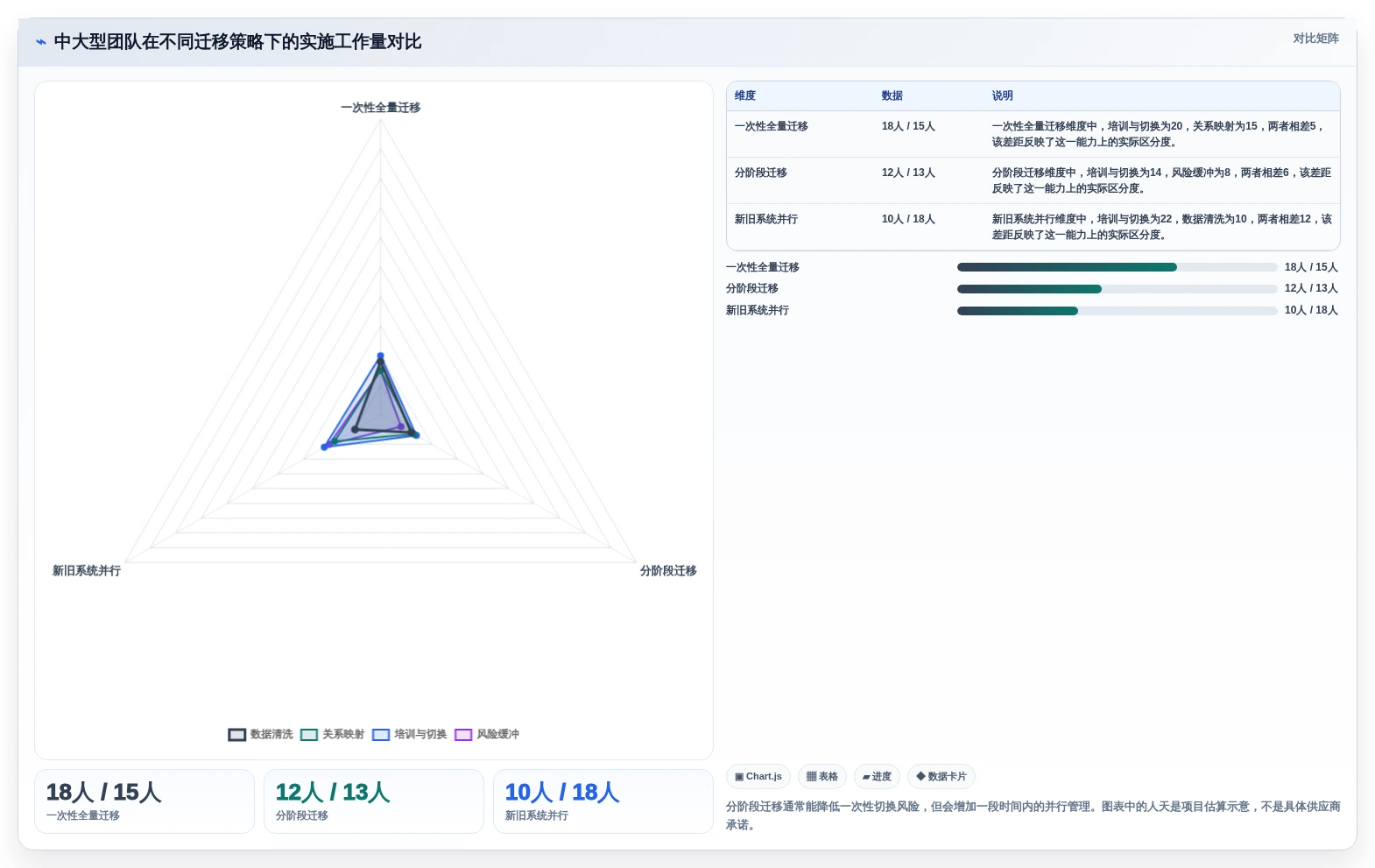This screenshot has height=868, width=1375.
Task: Toggle the 关系映射 legend swatch
Action: [x=309, y=735]
